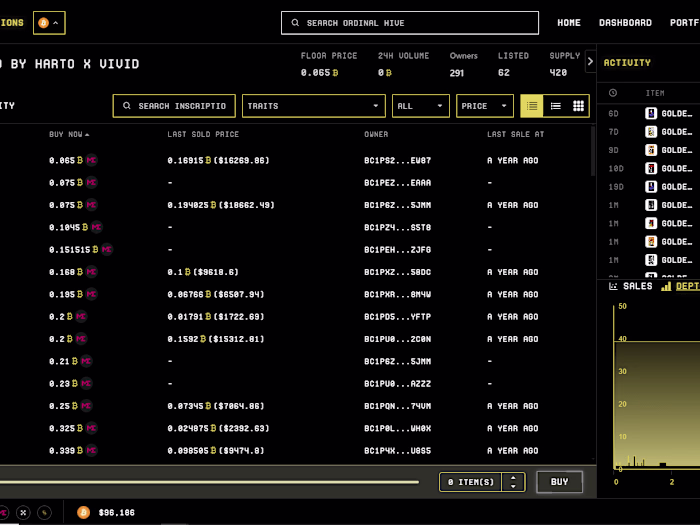Viewport: 700px width, 525px height.
Task: Click Magic Eden icon on 0.325 listing
Action: (x=92, y=428)
